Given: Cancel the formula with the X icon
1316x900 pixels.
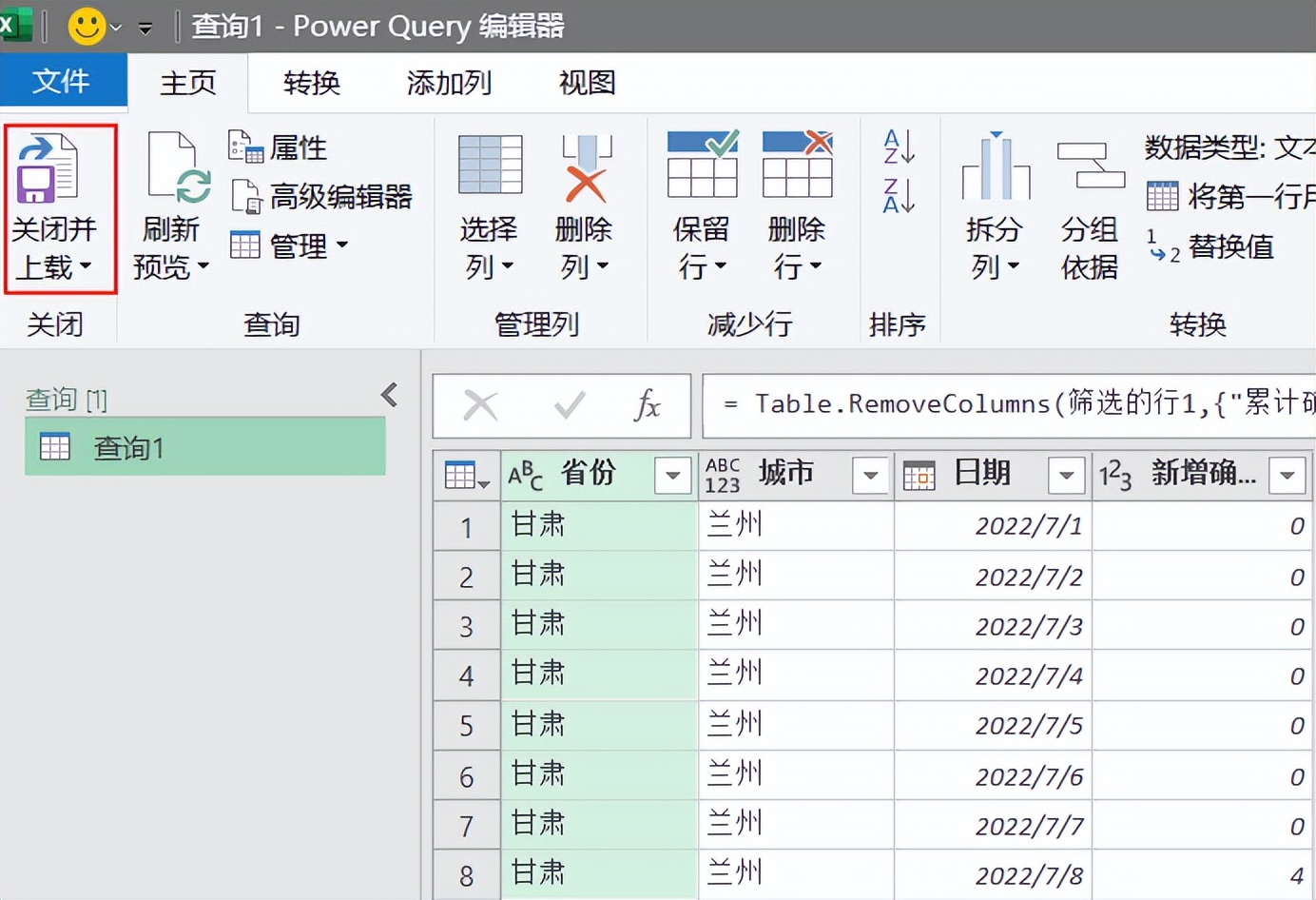Looking at the screenshot, I should (x=480, y=405).
